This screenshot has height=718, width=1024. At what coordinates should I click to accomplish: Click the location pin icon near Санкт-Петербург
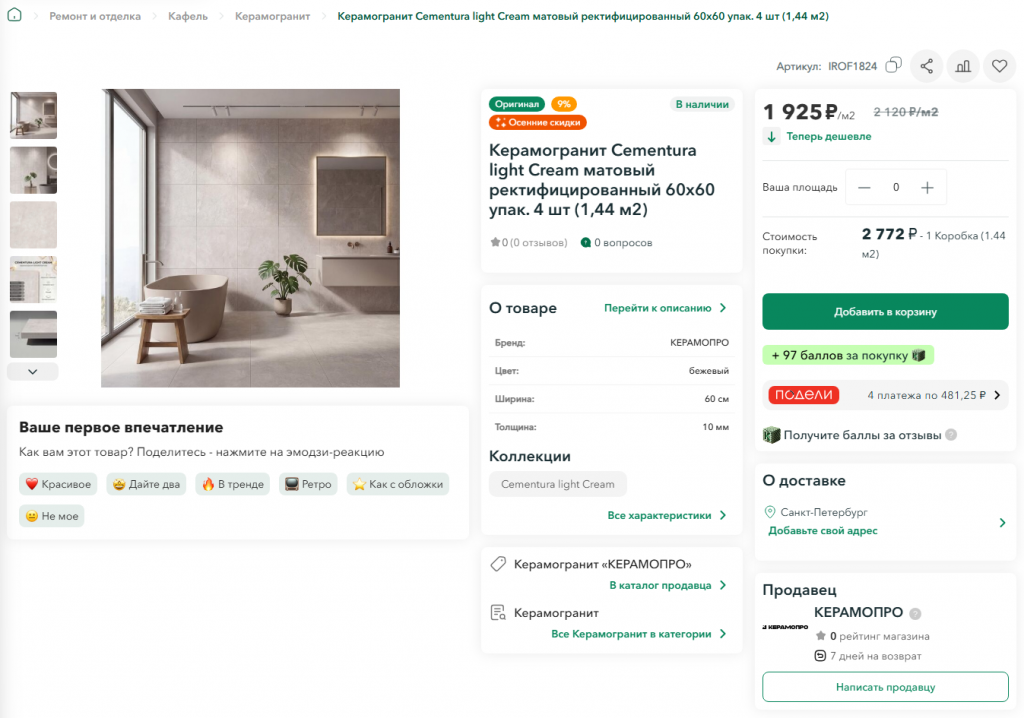(x=770, y=512)
